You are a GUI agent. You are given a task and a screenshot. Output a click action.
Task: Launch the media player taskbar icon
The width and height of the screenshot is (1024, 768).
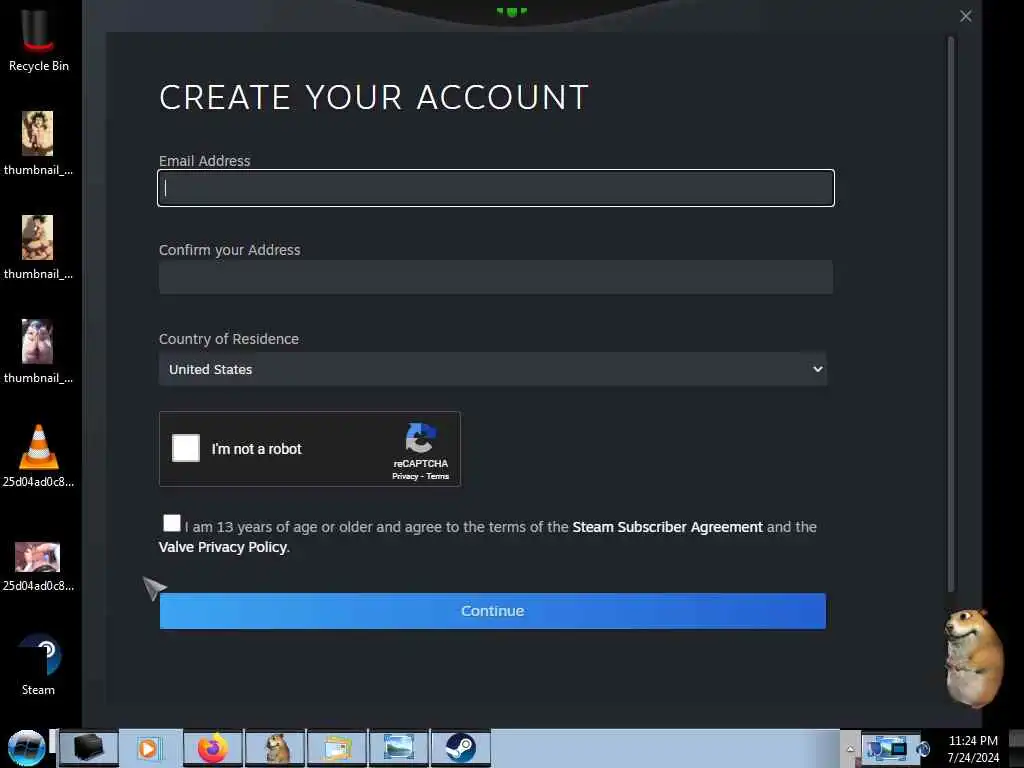[x=149, y=748]
